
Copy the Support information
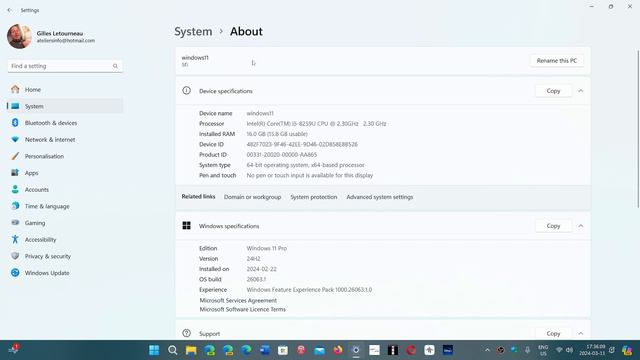[x=553, y=333]
